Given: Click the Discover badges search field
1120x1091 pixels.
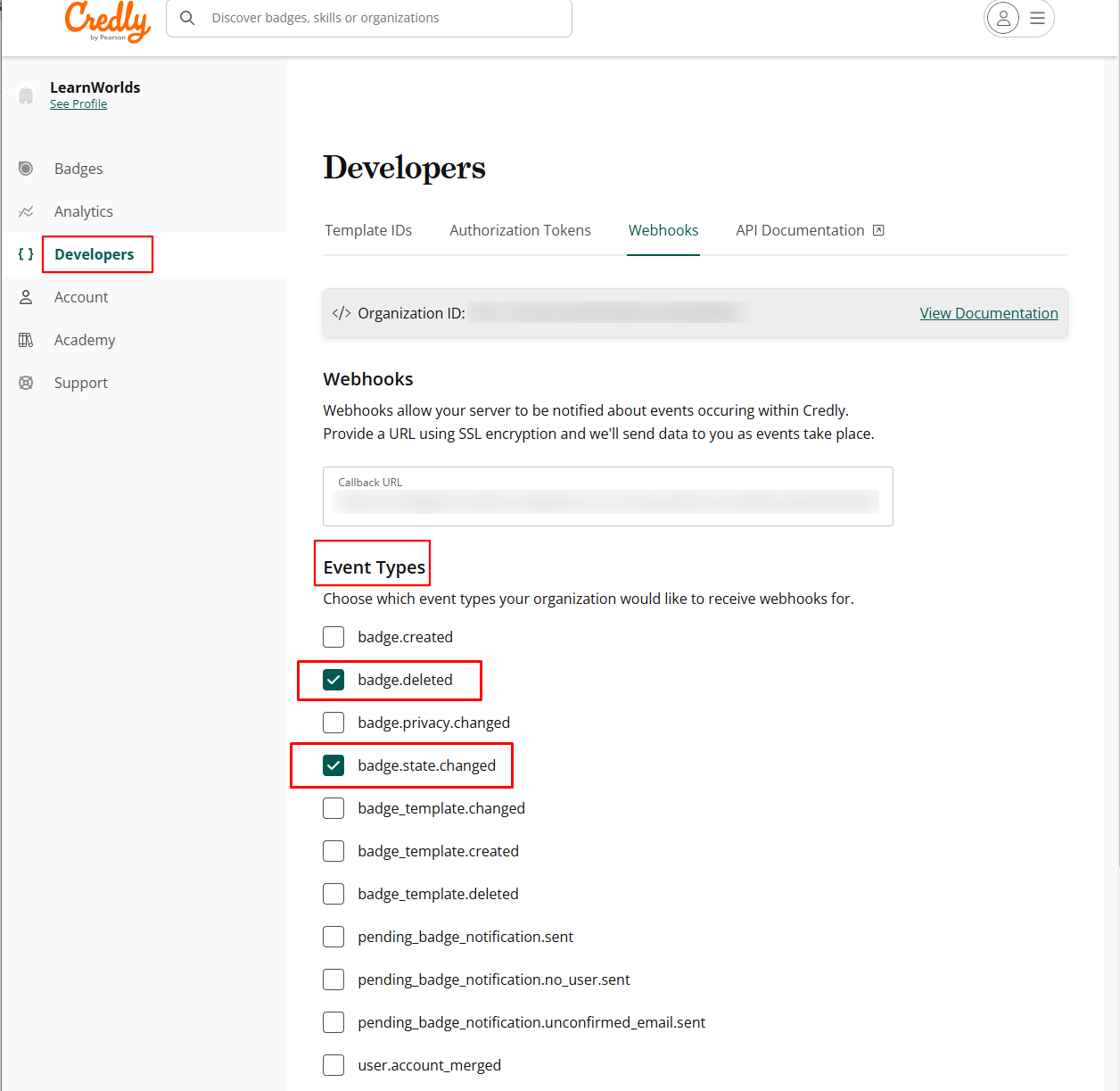Looking at the screenshot, I should coord(369,18).
